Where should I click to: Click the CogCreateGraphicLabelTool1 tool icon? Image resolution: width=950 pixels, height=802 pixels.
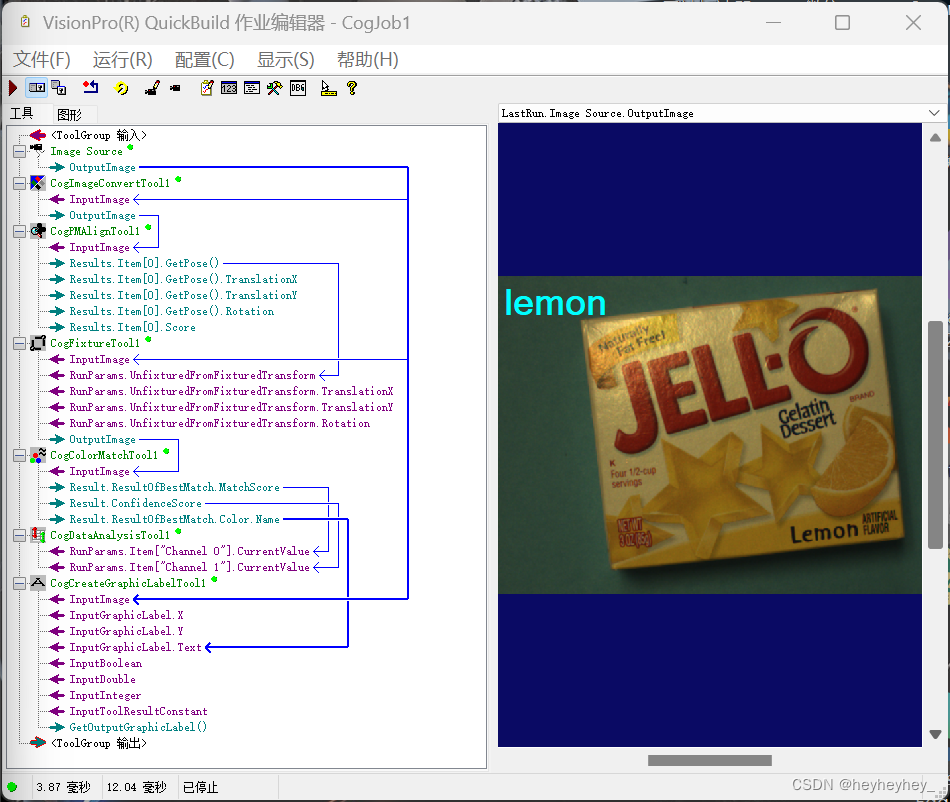[x=38, y=583]
